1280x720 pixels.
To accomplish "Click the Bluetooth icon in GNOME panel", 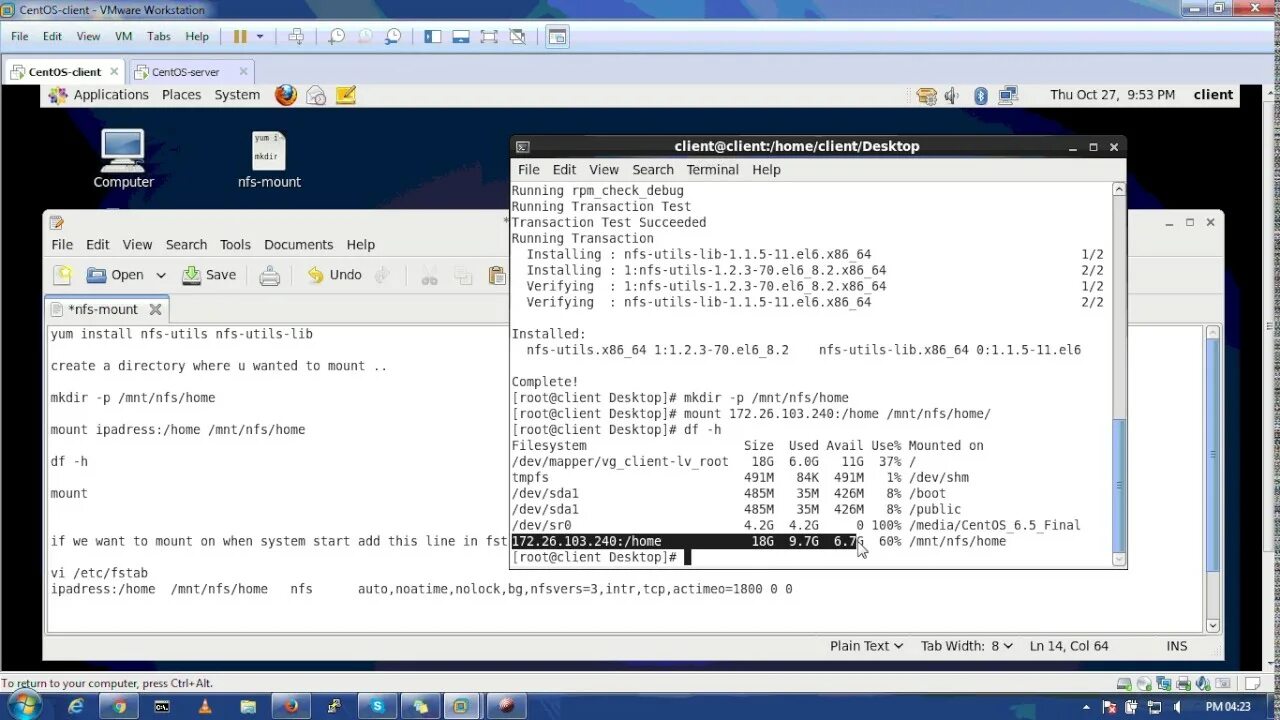I will click(x=981, y=95).
